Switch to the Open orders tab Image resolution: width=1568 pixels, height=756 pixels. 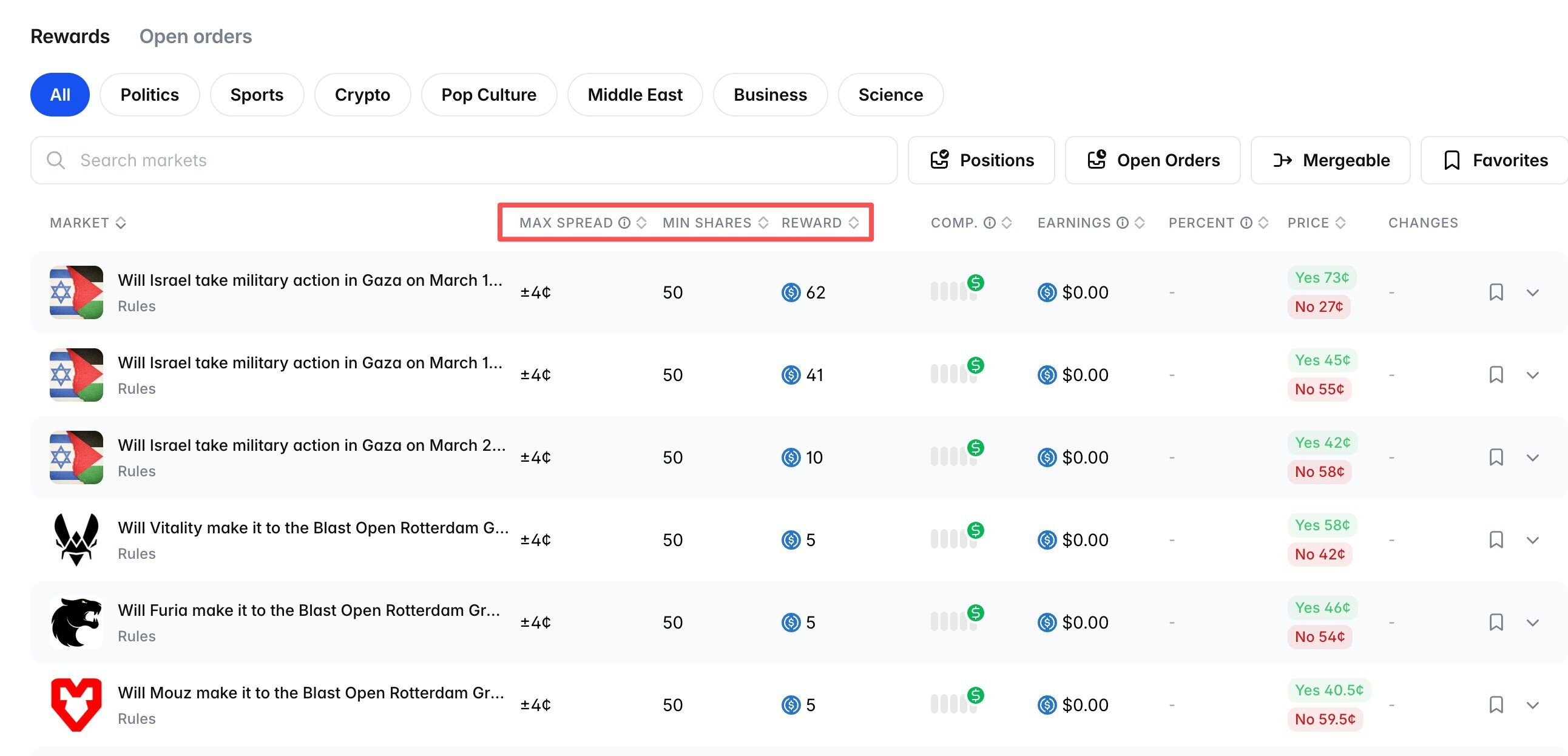point(195,36)
